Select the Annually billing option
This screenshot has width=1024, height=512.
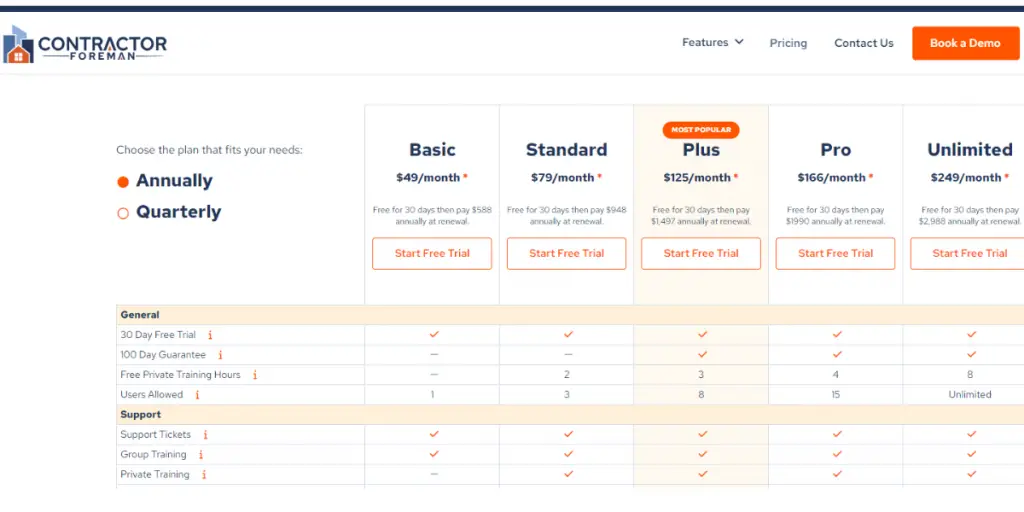pyautogui.click(x=124, y=182)
